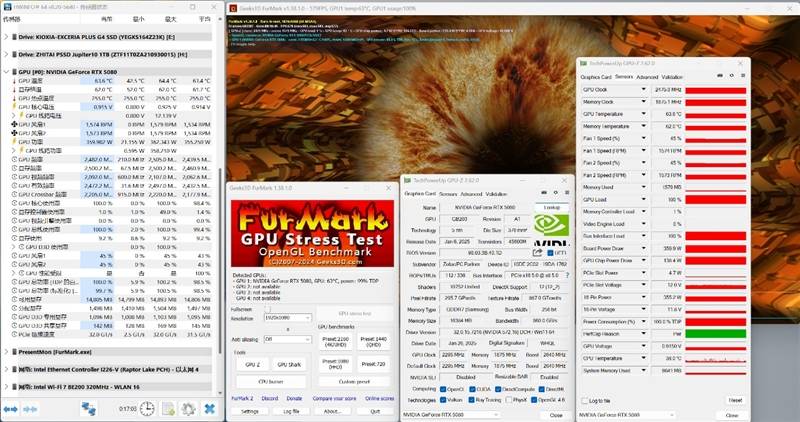Expand Intel Wi-Fi 7 BE200 node
Viewport: 800px width, 422px height.
(x=6, y=387)
